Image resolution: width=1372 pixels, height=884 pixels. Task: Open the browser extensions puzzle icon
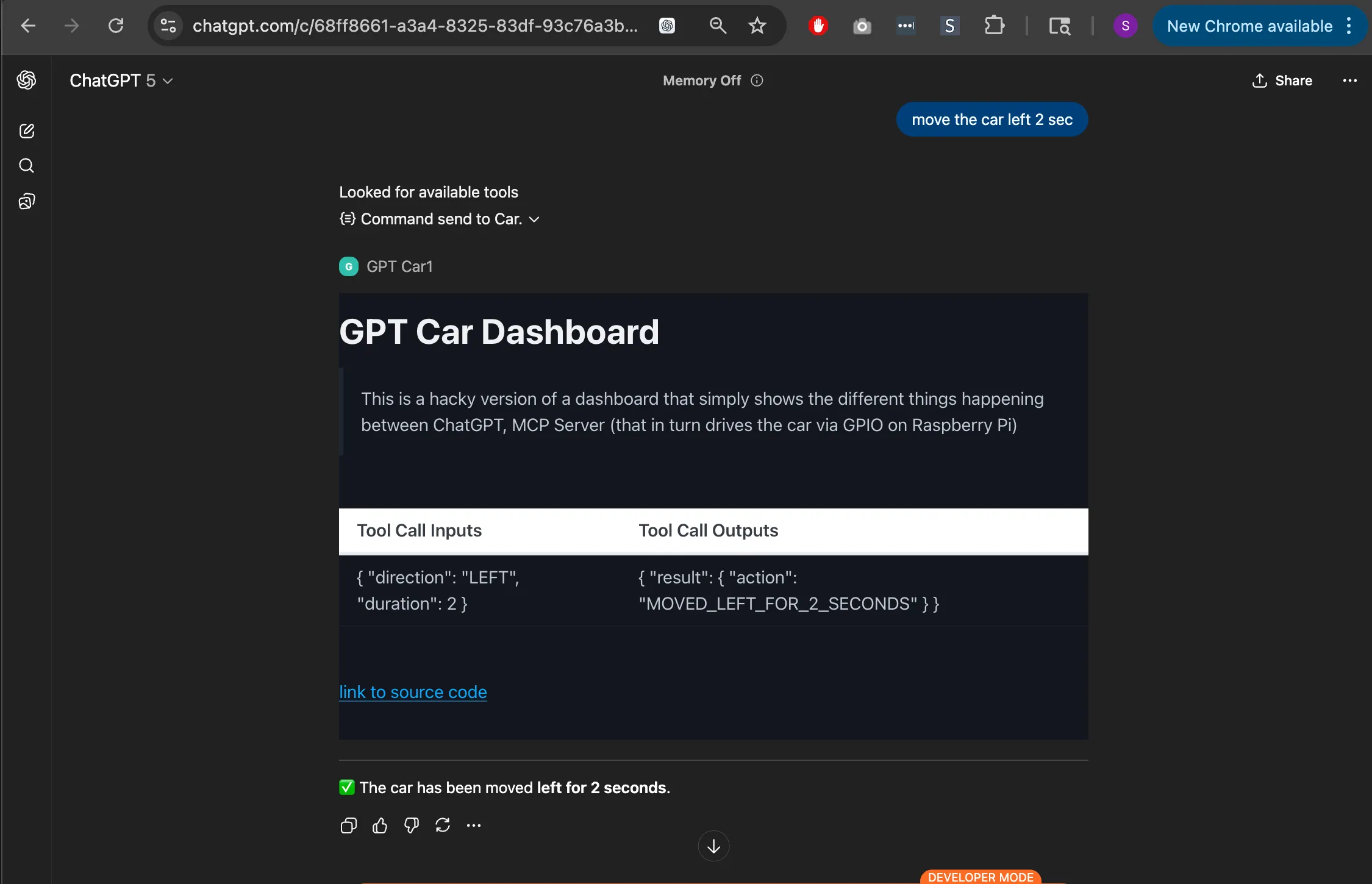[x=995, y=26]
